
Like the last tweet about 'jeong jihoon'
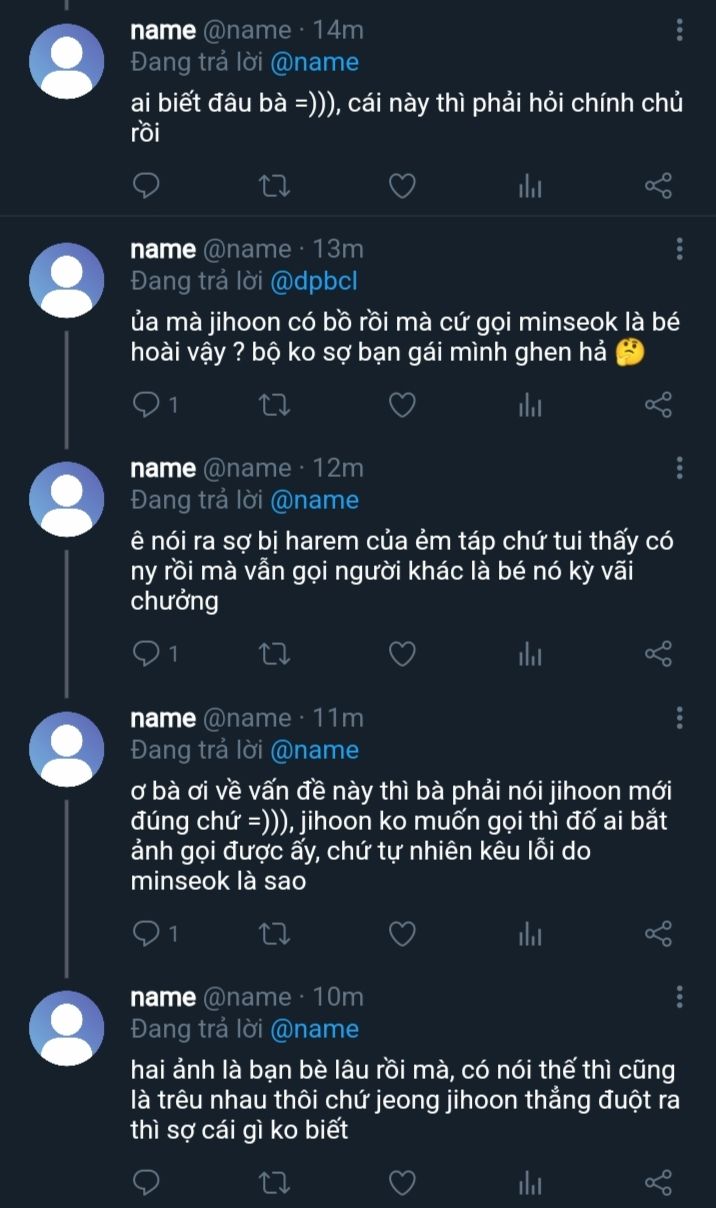(402, 1183)
